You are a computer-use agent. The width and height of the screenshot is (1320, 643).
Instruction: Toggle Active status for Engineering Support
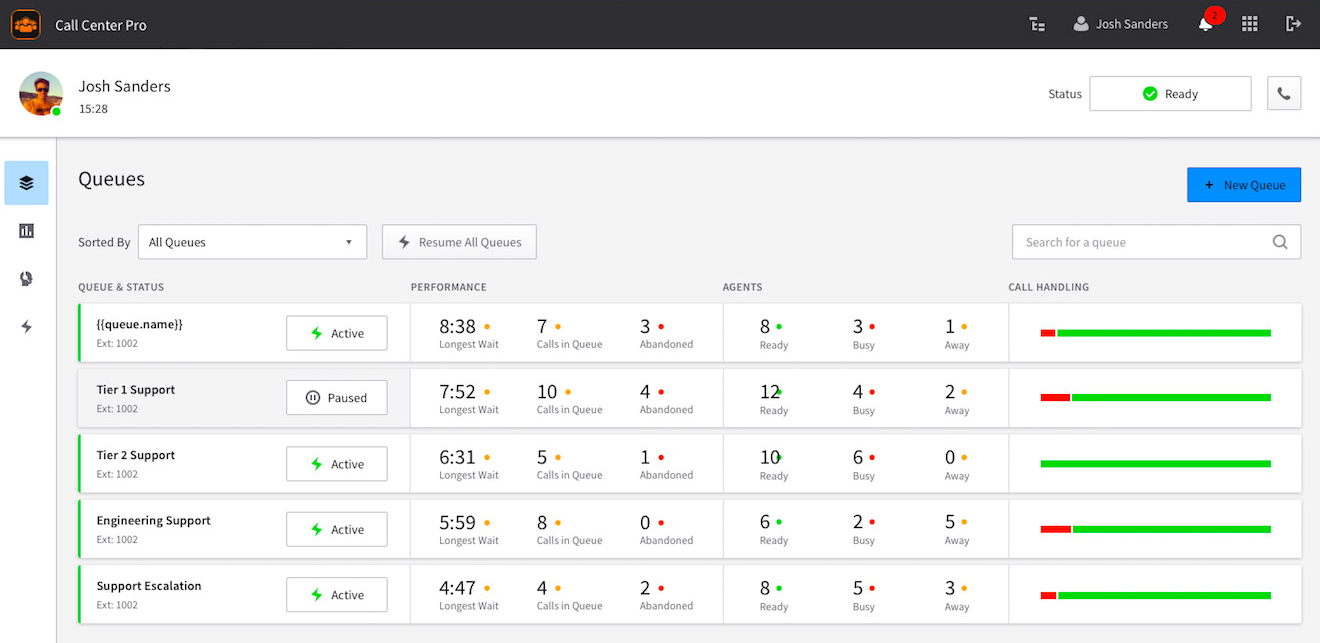pos(336,529)
